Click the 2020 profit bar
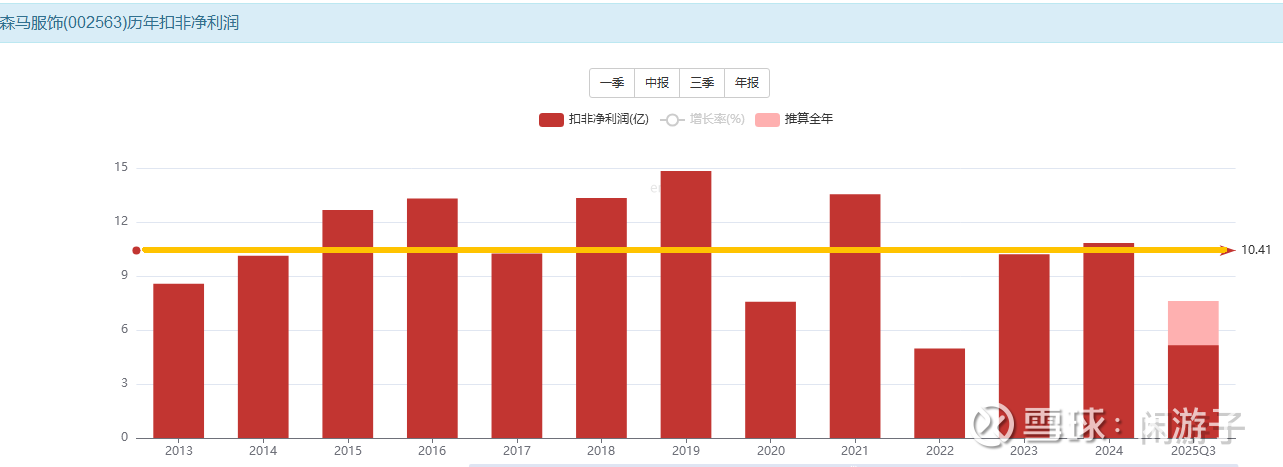This screenshot has width=1283, height=467. pyautogui.click(x=770, y=370)
